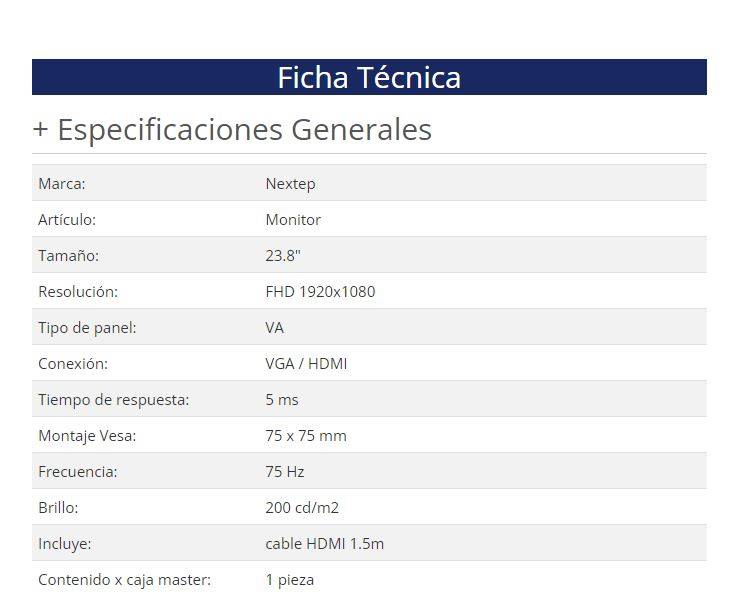Click the cable HDMI 1.5m value

[x=324, y=544]
